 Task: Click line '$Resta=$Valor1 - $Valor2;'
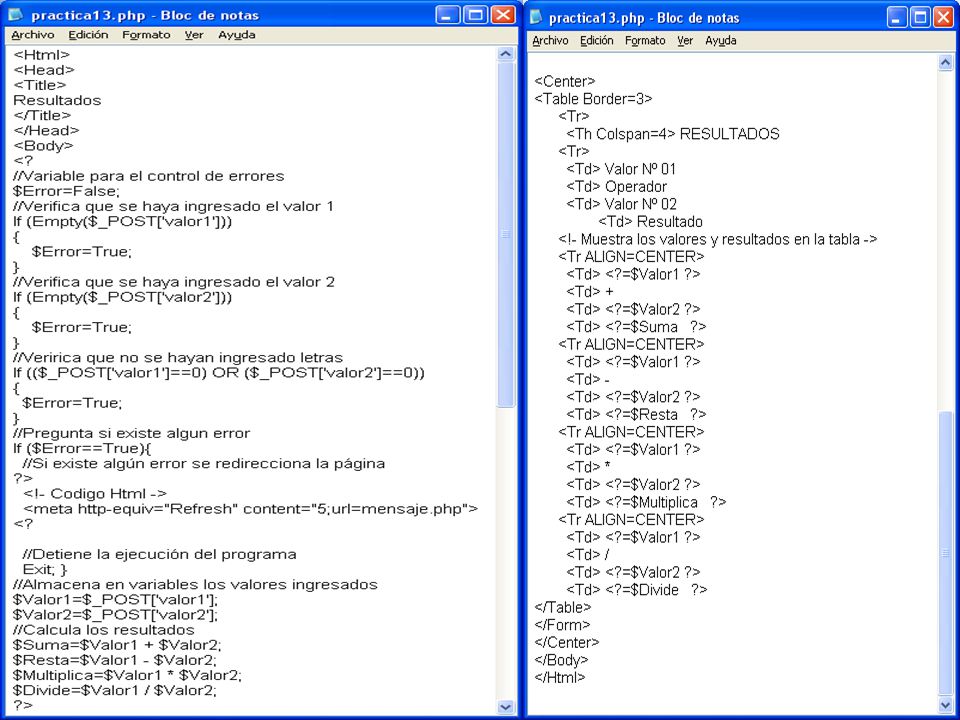[114, 660]
